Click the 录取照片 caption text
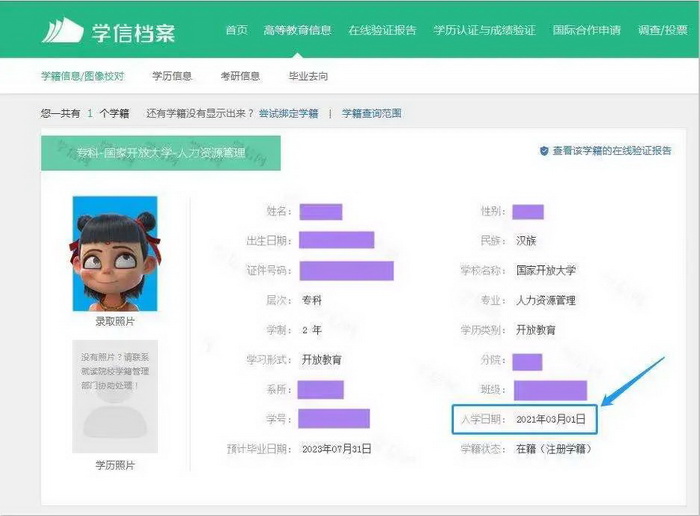The image size is (700, 516). pyautogui.click(x=115, y=321)
